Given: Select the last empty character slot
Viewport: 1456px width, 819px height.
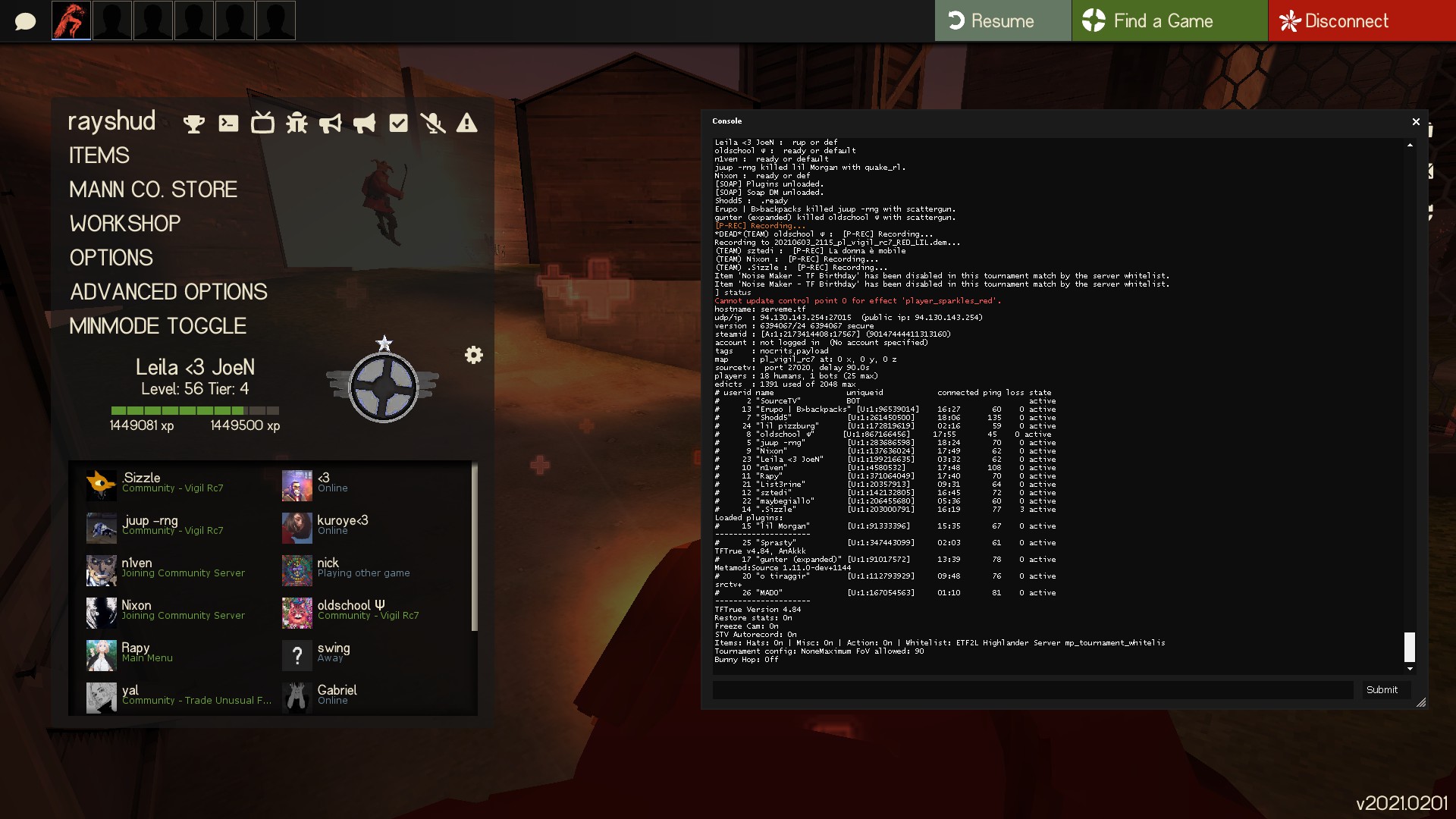Looking at the screenshot, I should (x=276, y=20).
